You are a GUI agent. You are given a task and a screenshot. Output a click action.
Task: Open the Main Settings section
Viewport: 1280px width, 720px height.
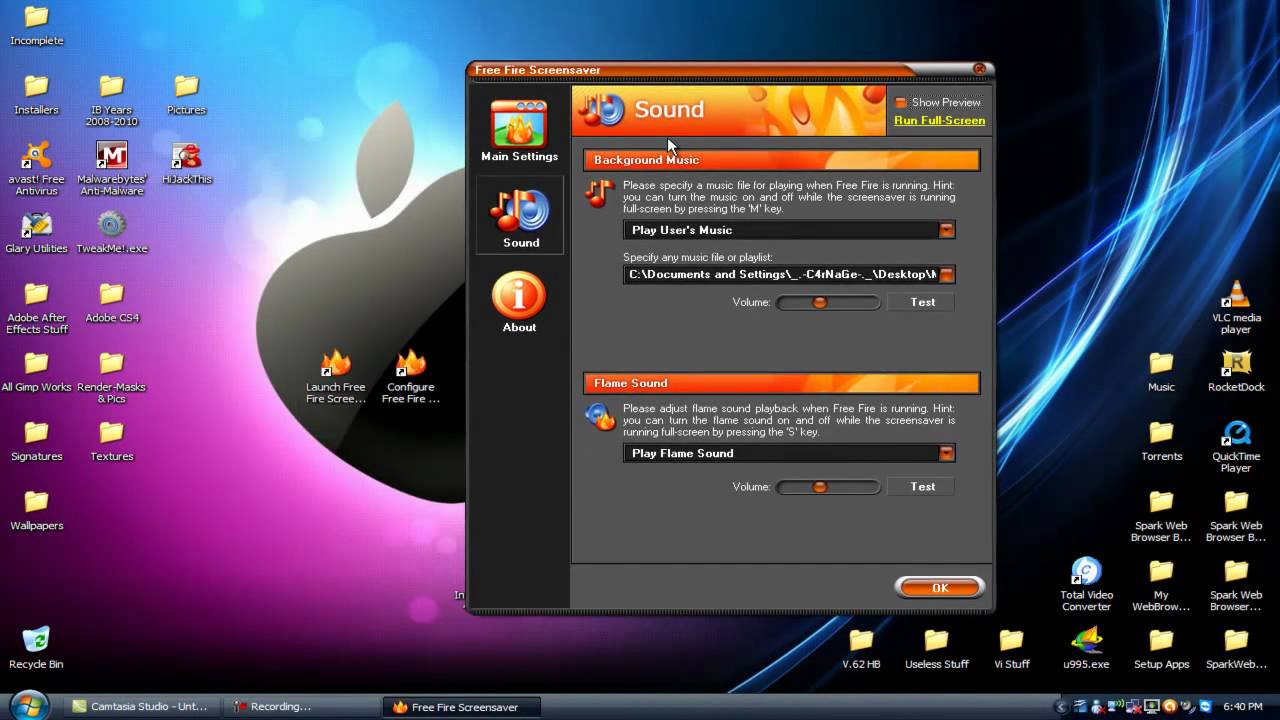pos(519,131)
